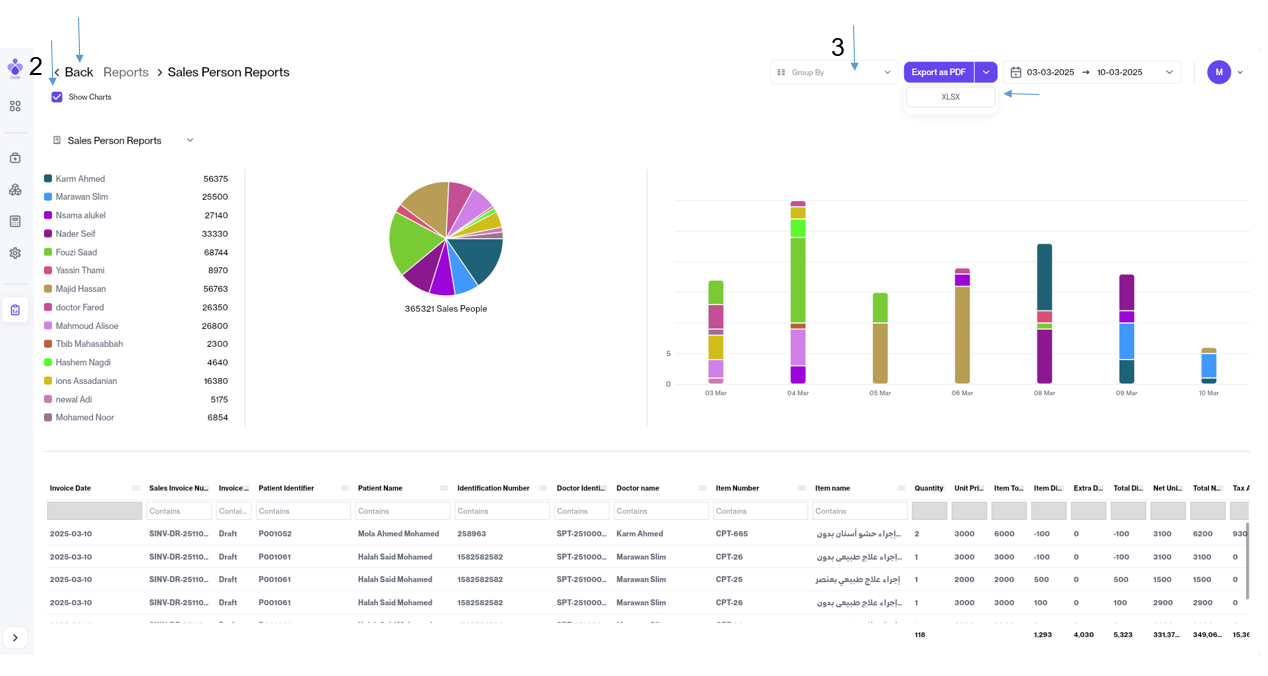
Task: Open the medical kit icon in sidebar
Action: [x=15, y=158]
